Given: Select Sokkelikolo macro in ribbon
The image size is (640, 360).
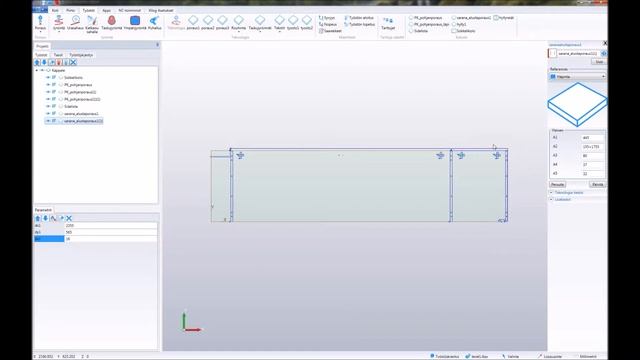Looking at the screenshot, I should pyautogui.click(x=463, y=31).
